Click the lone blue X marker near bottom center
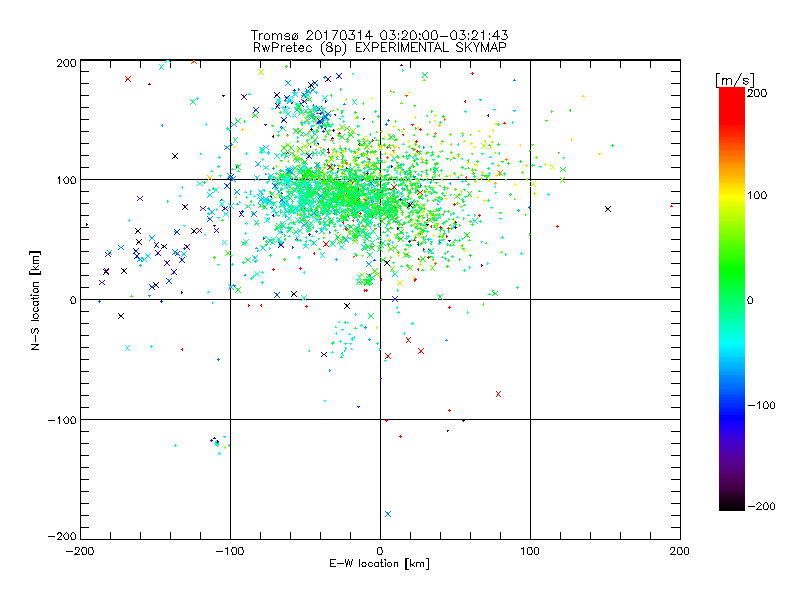 tap(388, 514)
